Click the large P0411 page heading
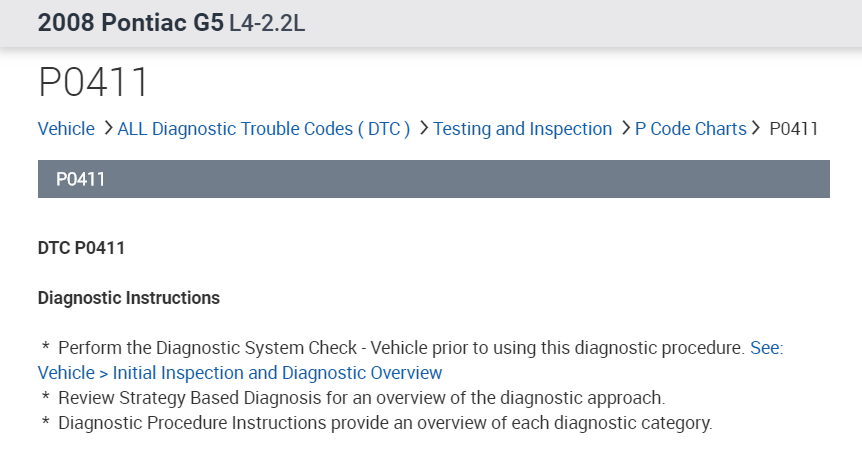Viewport: 862px width, 457px height. pos(93,82)
